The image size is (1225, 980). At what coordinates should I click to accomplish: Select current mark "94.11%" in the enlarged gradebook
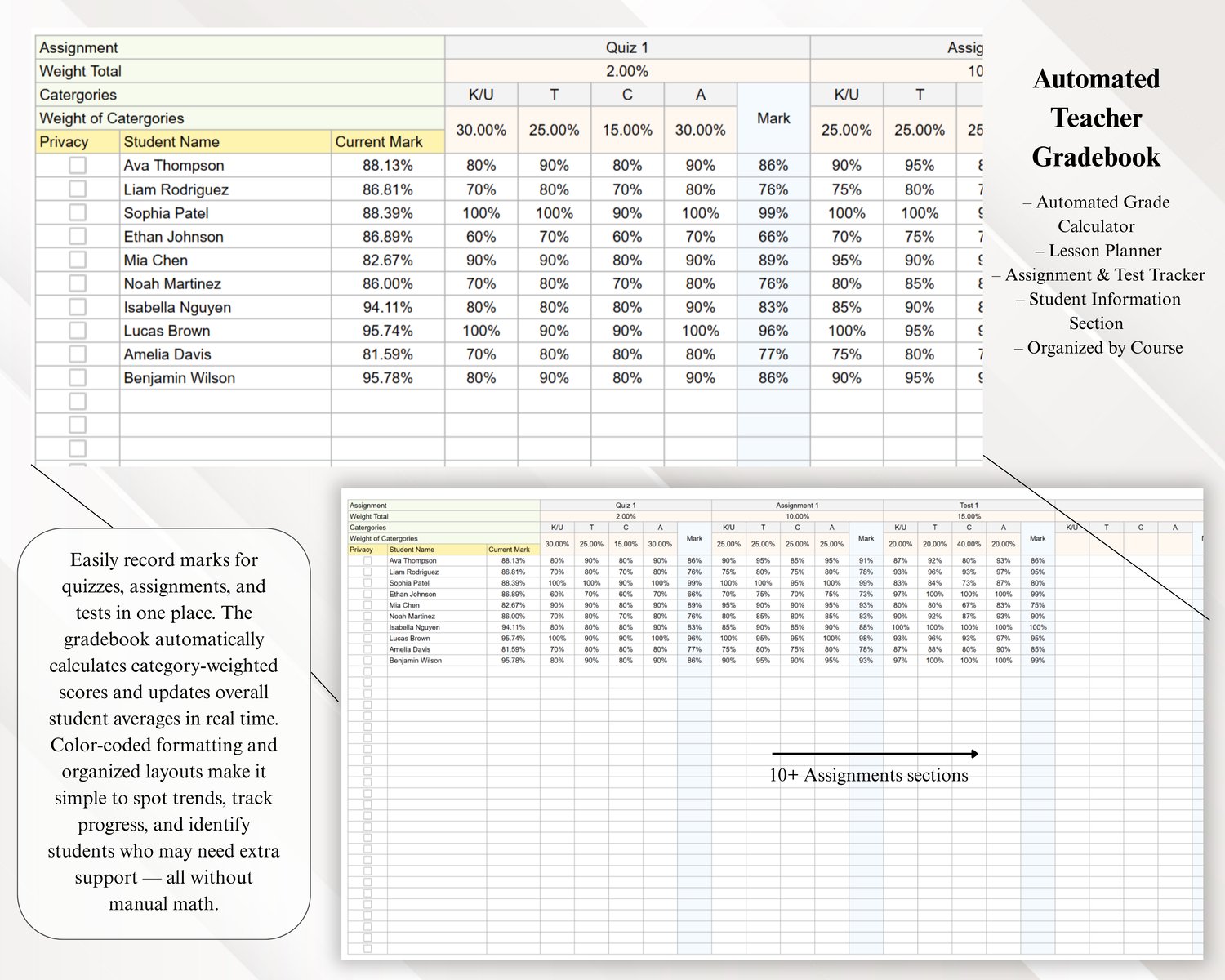[388, 307]
